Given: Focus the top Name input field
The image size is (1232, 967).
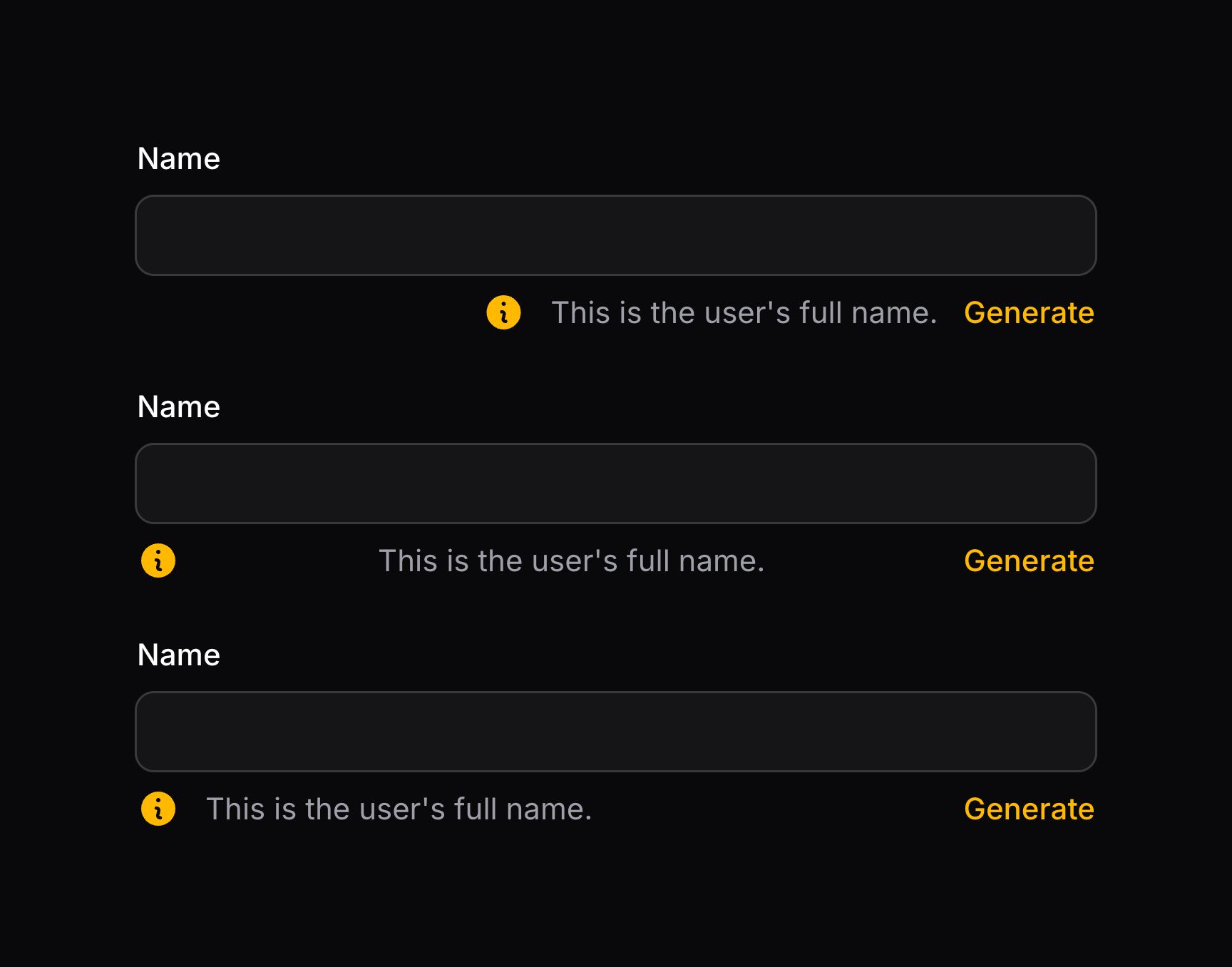Looking at the screenshot, I should [x=615, y=235].
